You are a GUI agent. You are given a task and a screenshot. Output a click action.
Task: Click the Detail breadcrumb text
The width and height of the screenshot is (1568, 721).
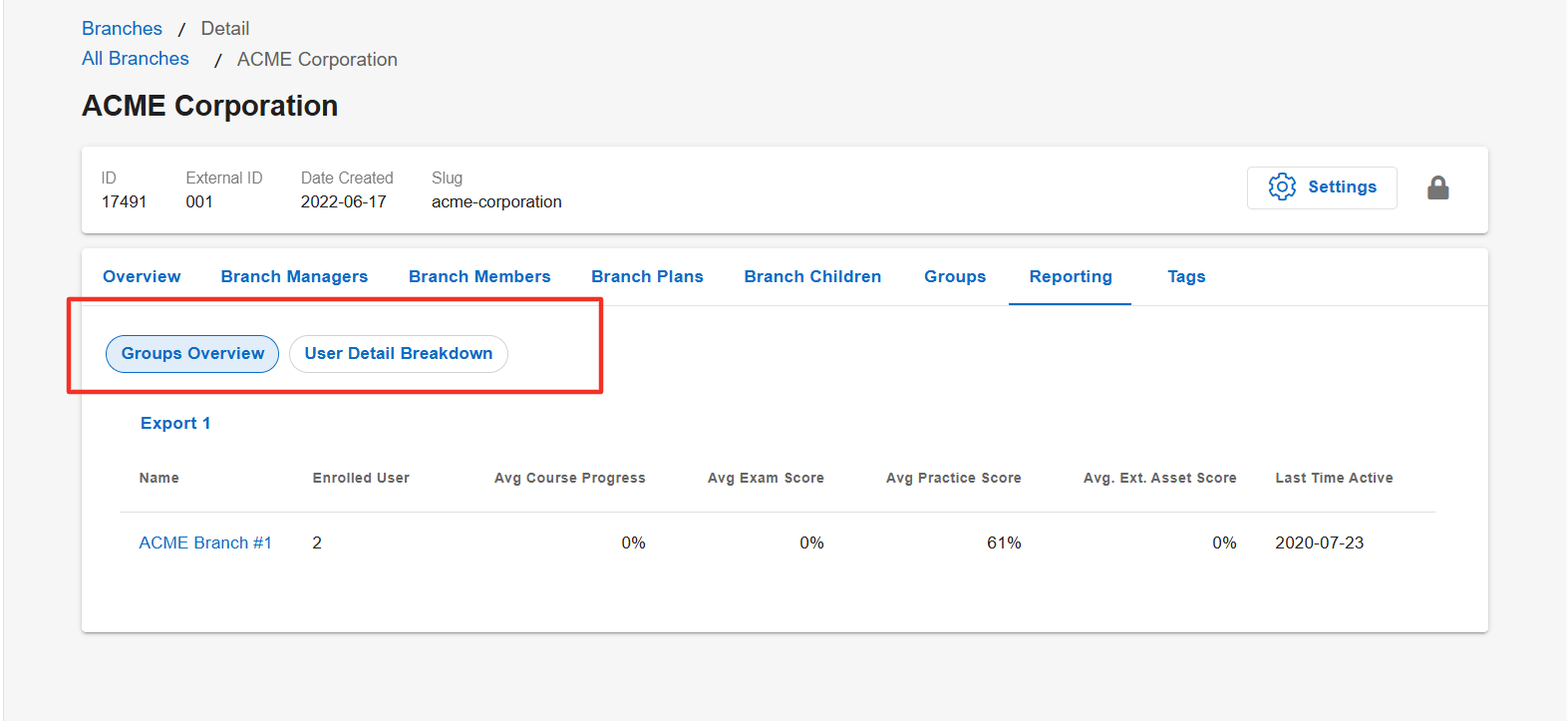225,29
